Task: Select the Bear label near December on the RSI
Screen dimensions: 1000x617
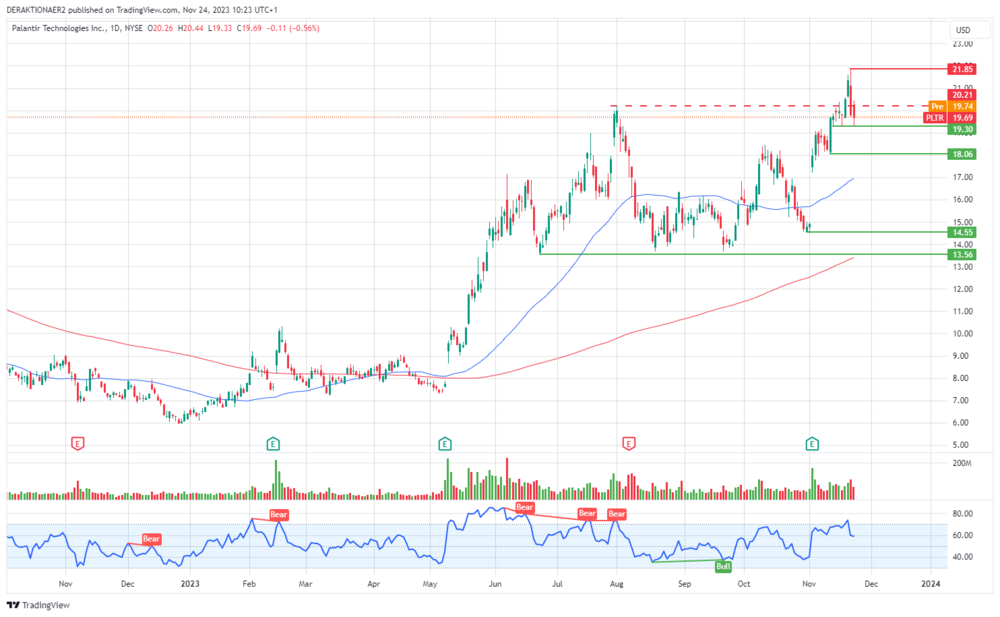Action: click(151, 539)
